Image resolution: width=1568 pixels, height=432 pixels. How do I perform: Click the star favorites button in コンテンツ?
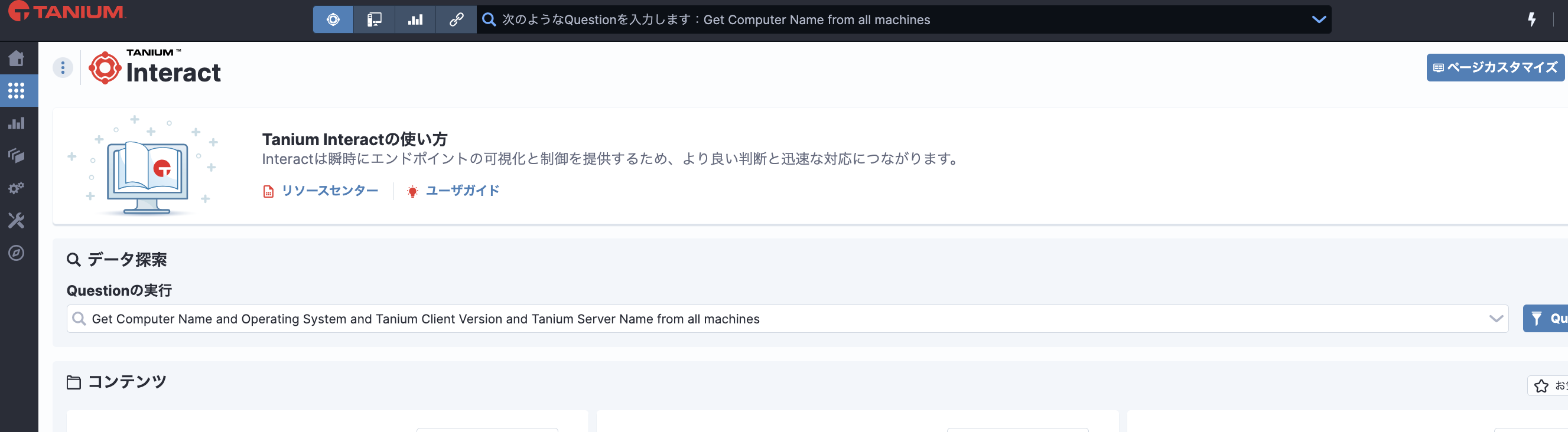pos(1547,386)
